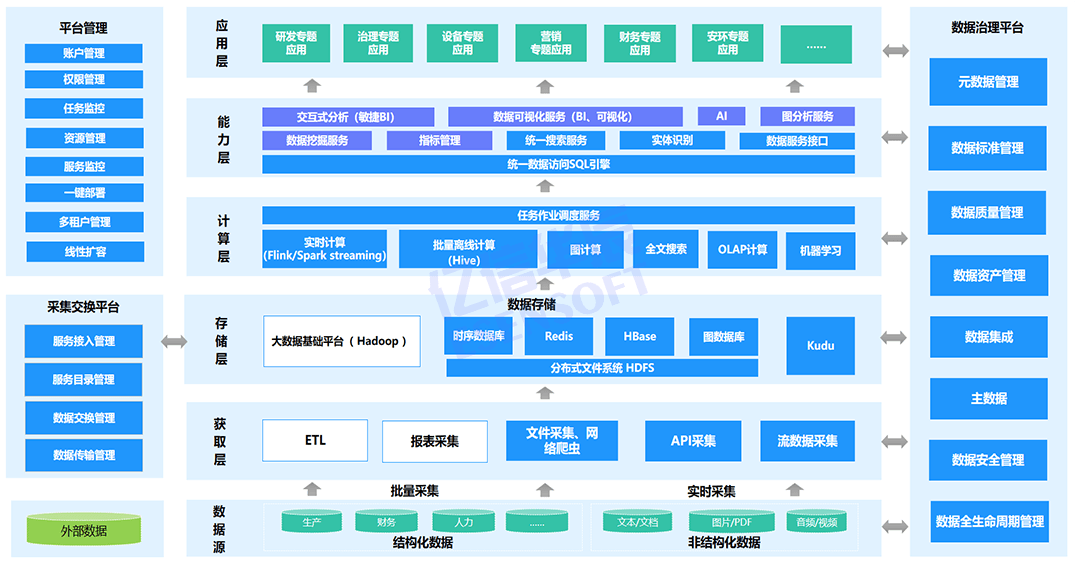
Task: Click the ETL box in 获取层
Action: pos(315,441)
